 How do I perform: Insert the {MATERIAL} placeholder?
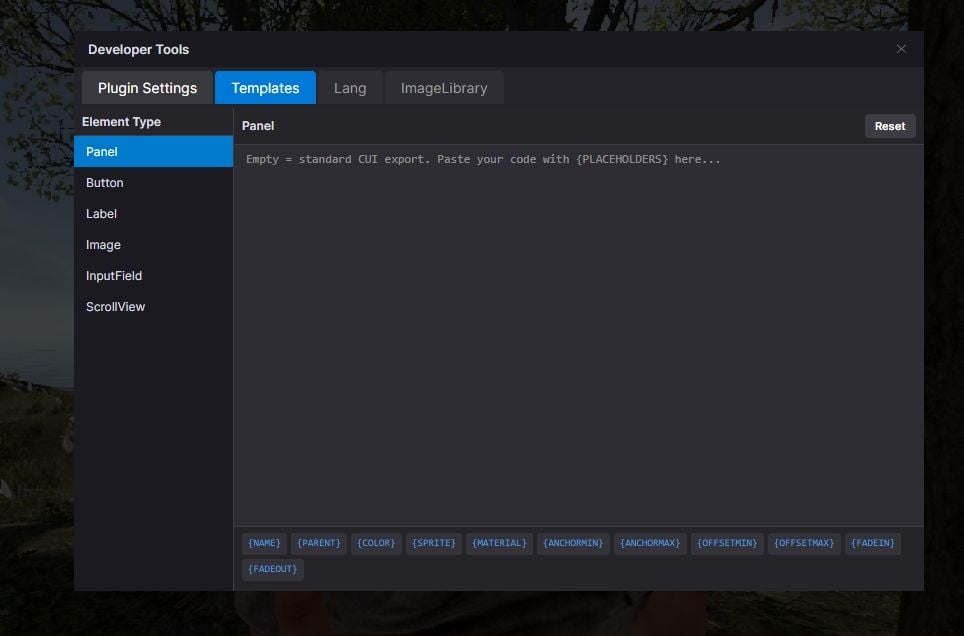(x=498, y=543)
